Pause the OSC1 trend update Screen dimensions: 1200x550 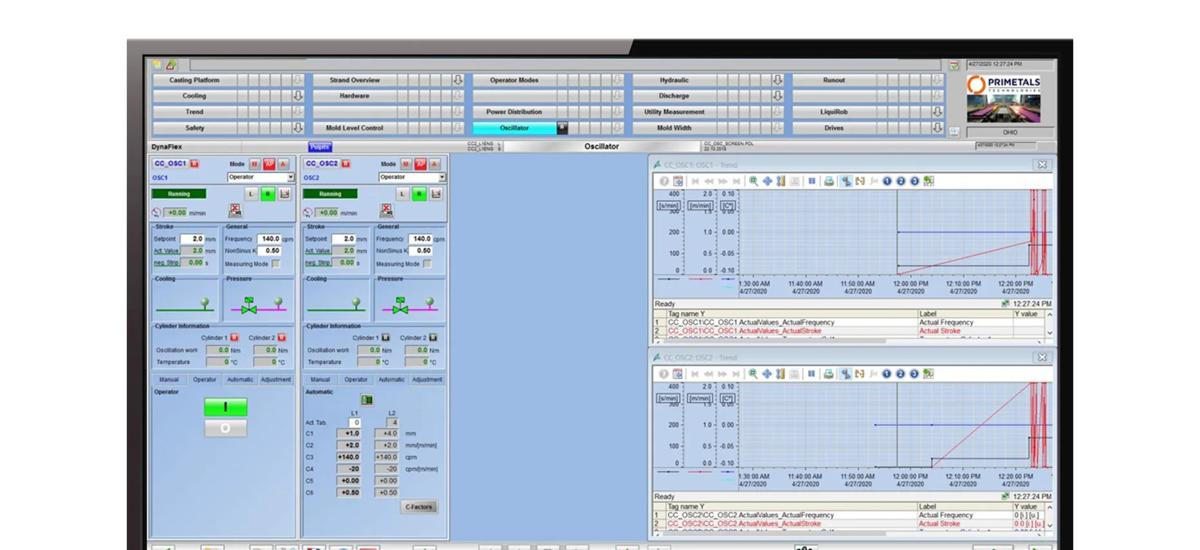[812, 181]
